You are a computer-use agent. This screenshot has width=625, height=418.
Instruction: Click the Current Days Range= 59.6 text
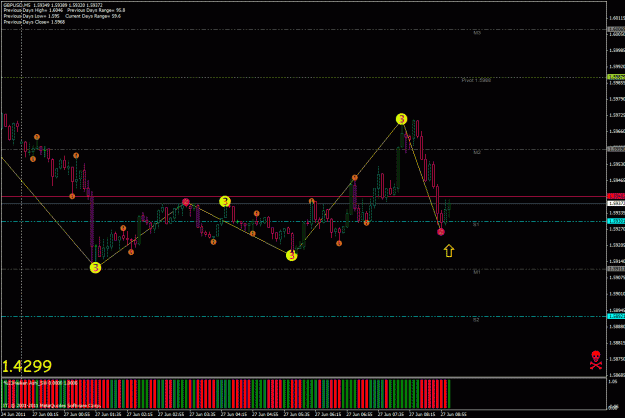tap(93, 16)
